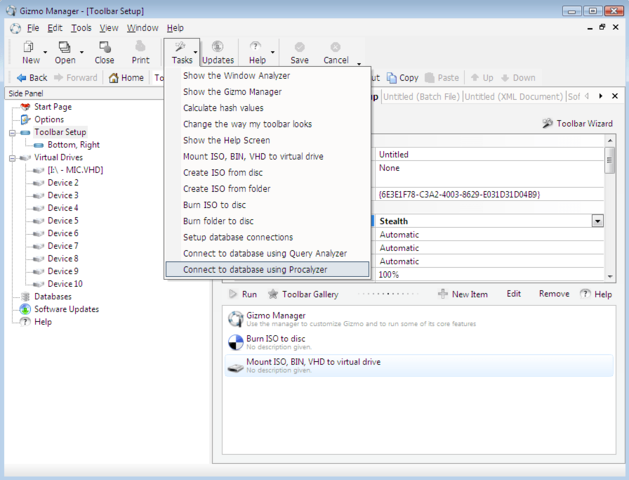This screenshot has width=629, height=480.
Task: Open the Window menu
Action: click(x=143, y=28)
